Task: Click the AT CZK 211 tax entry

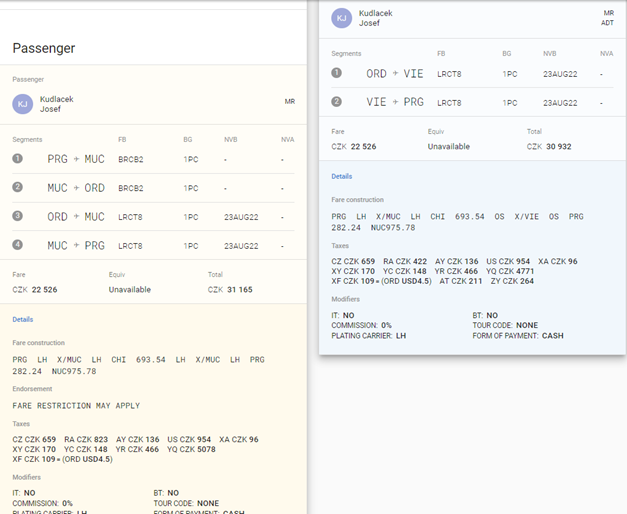Action: pyautogui.click(x=461, y=281)
